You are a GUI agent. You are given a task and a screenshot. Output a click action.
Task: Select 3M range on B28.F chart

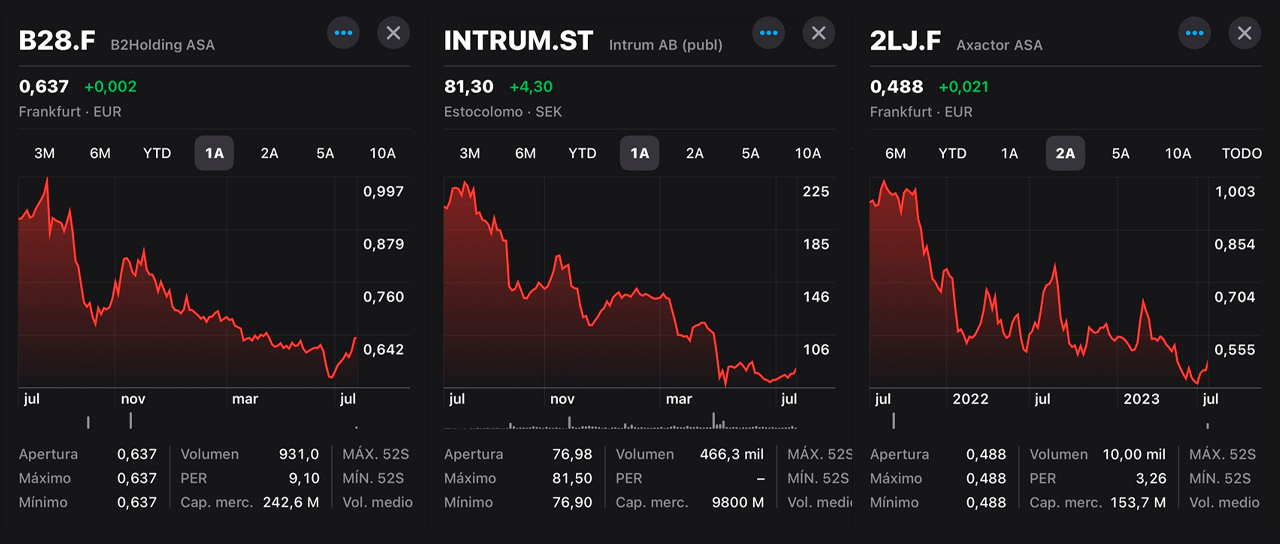point(45,153)
